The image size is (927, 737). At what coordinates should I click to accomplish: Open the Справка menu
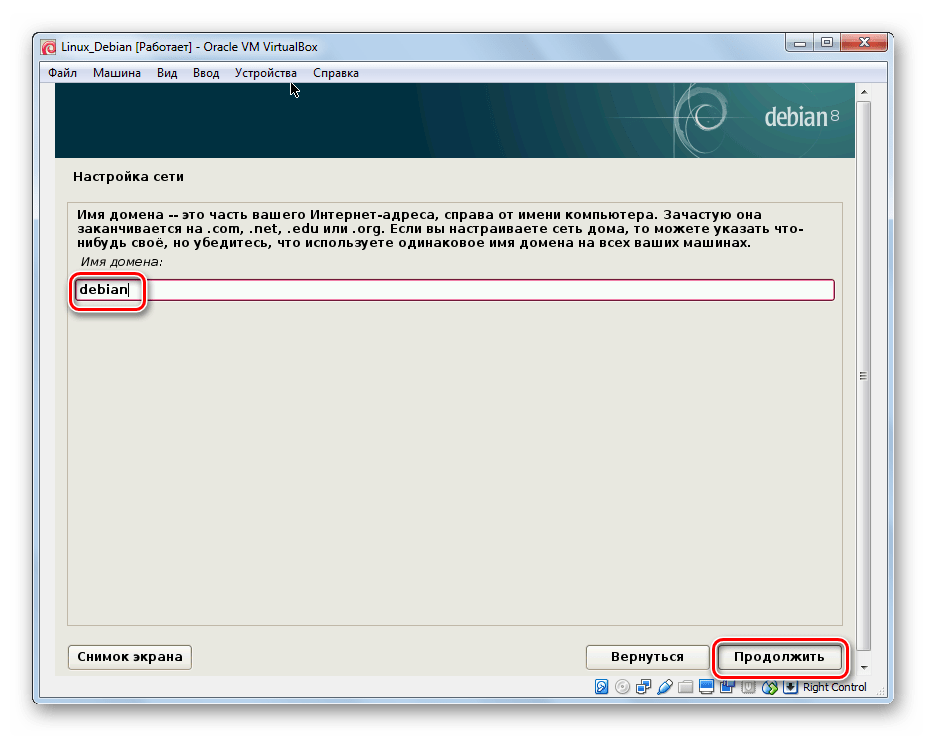pyautogui.click(x=336, y=73)
